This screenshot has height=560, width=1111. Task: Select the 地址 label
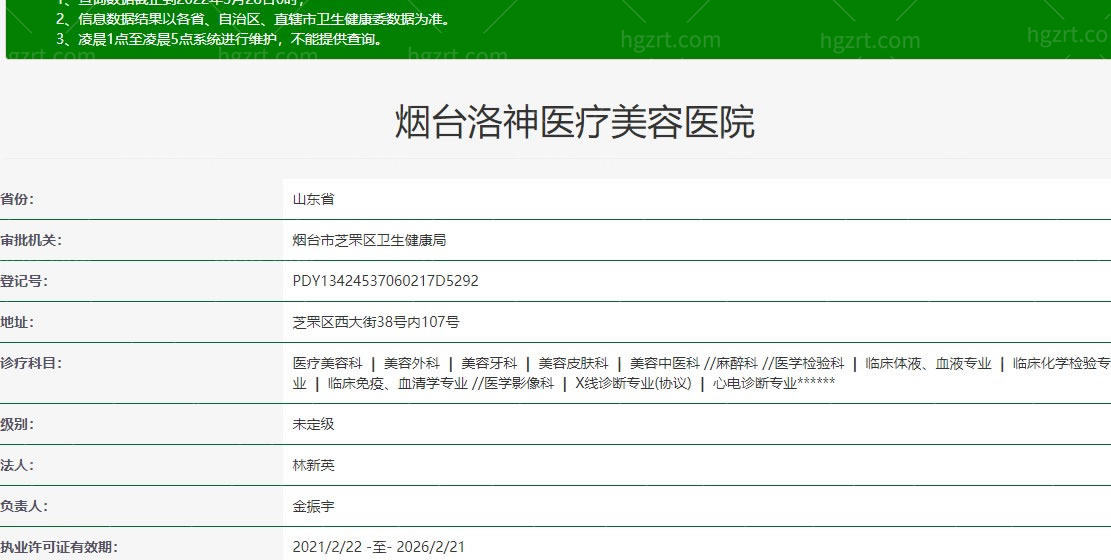tap(17, 323)
